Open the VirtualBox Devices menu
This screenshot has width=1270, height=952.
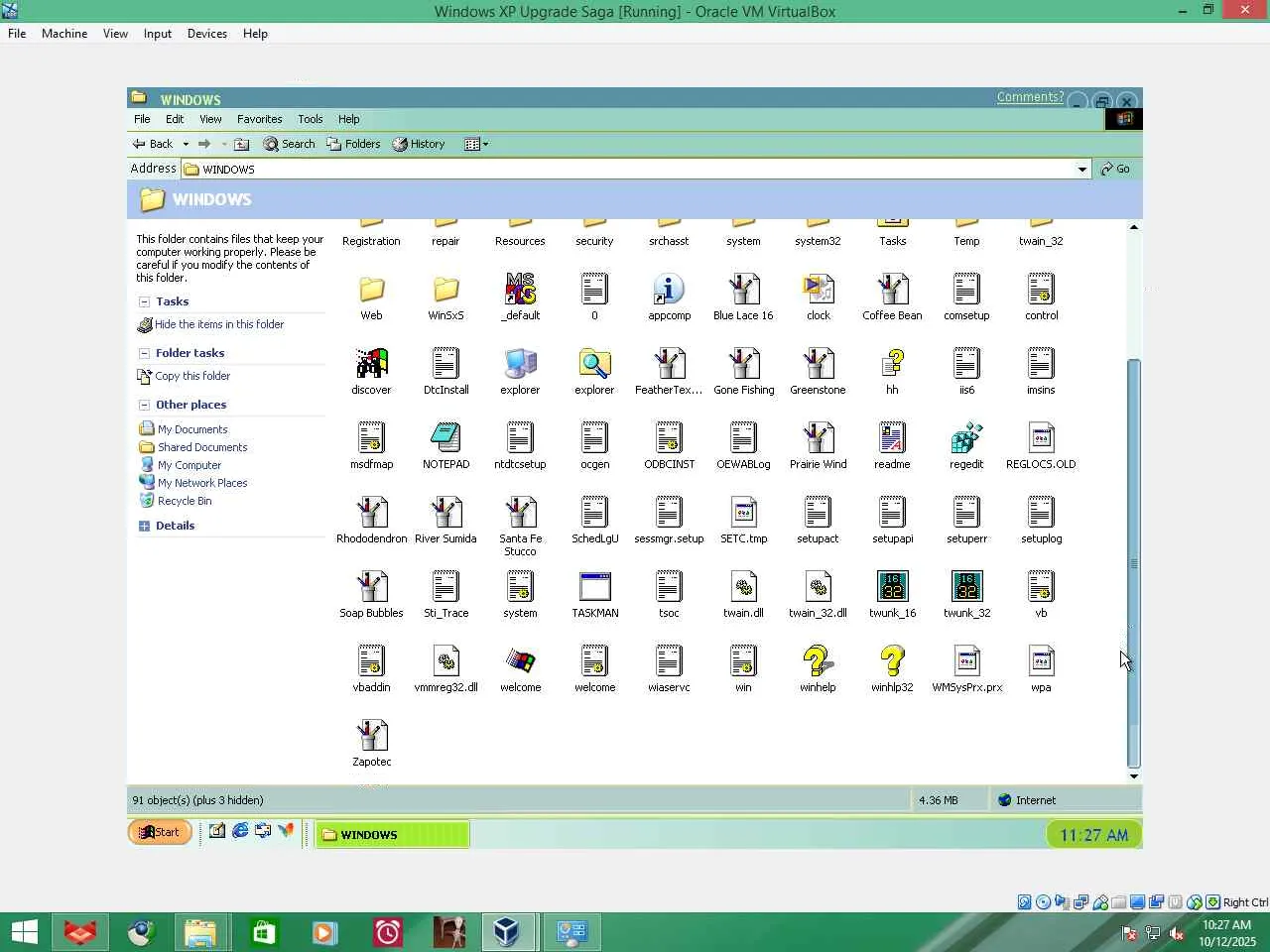pyautogui.click(x=207, y=34)
